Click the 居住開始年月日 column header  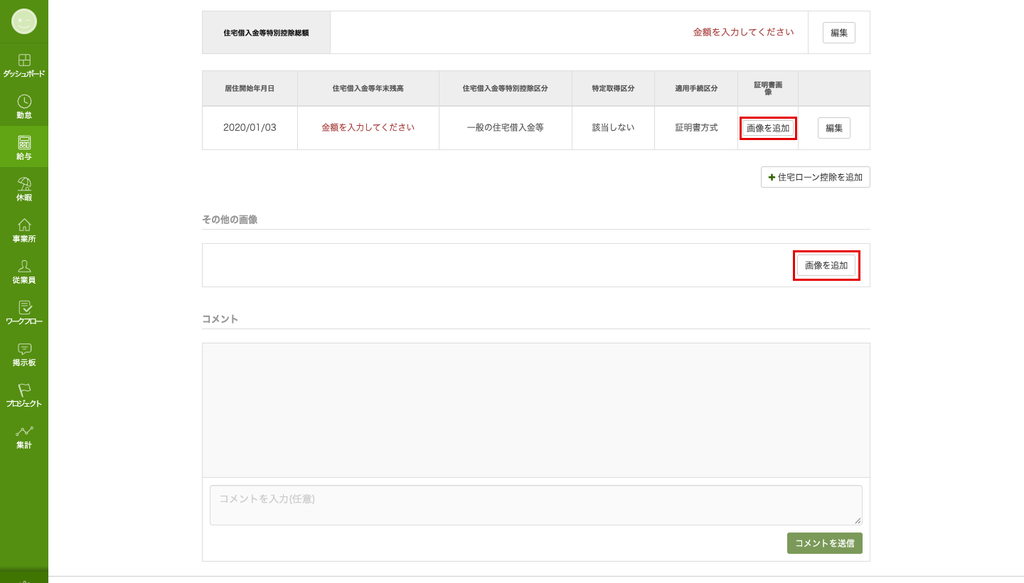pos(249,88)
